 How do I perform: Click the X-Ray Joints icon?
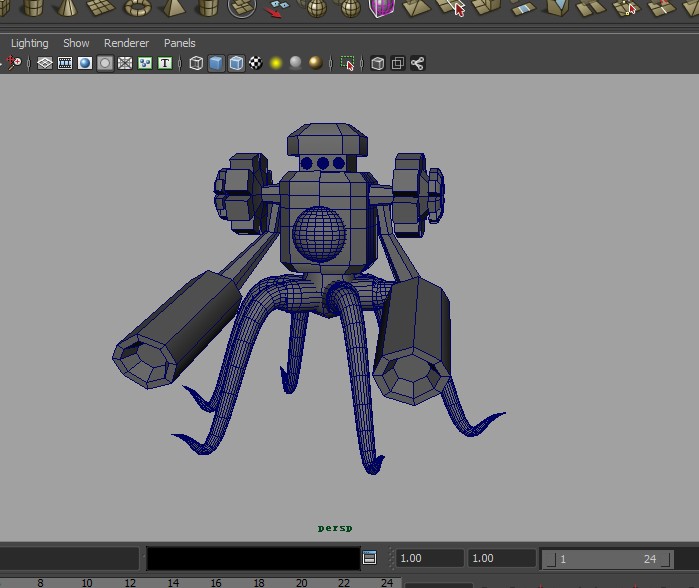tap(418, 63)
